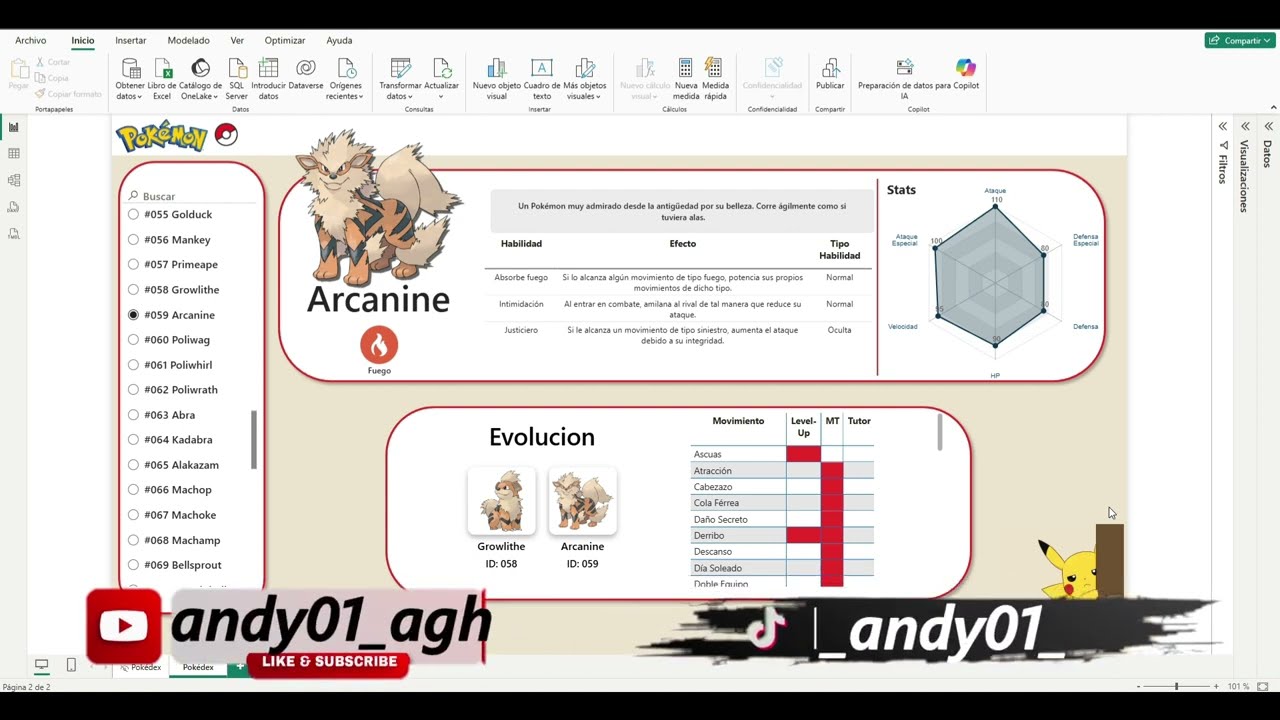Image resolution: width=1280 pixels, height=720 pixels.
Task: Click the Fuego type icon
Action: coord(379,345)
